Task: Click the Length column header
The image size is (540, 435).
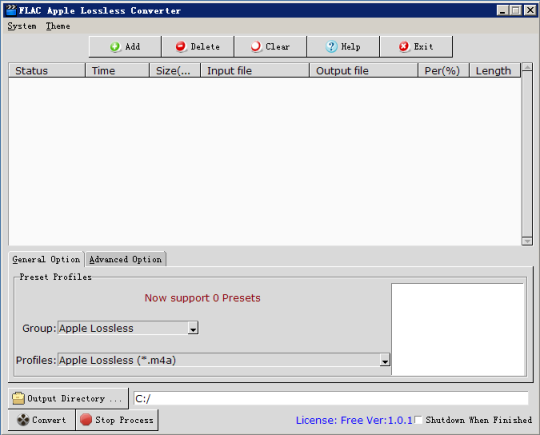Action: (x=495, y=71)
